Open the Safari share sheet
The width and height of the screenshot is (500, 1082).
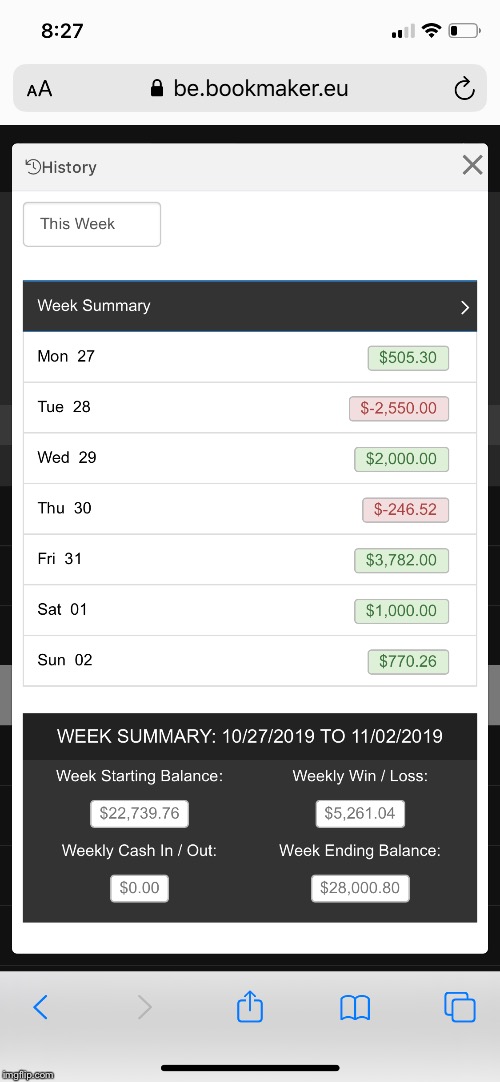(250, 1005)
